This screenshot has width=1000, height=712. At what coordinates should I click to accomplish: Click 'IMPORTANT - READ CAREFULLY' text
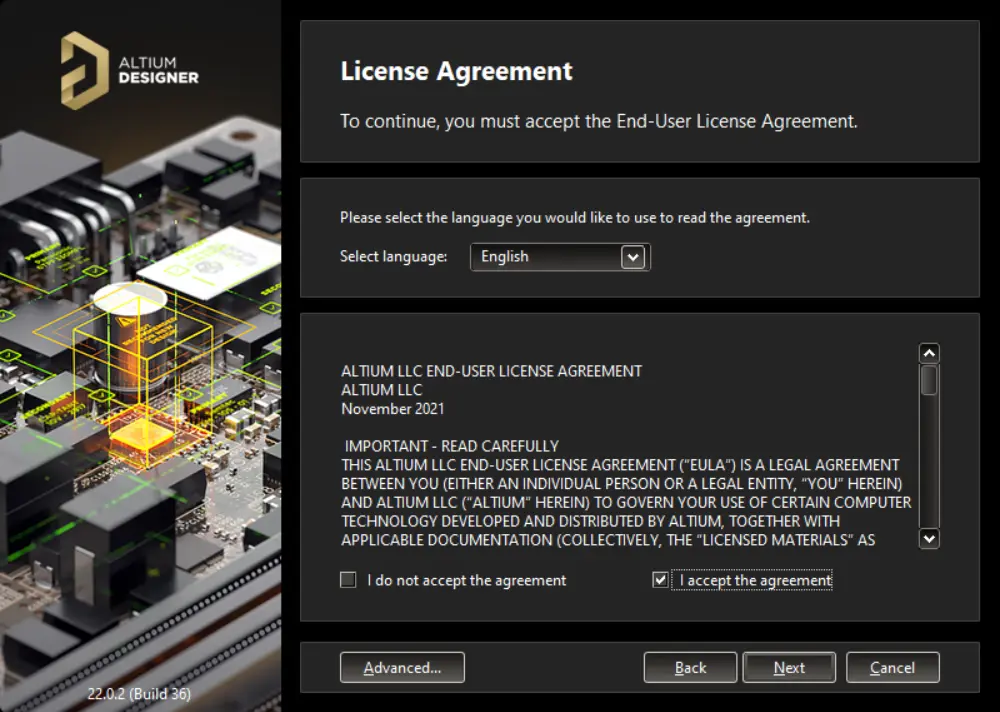[x=452, y=446]
